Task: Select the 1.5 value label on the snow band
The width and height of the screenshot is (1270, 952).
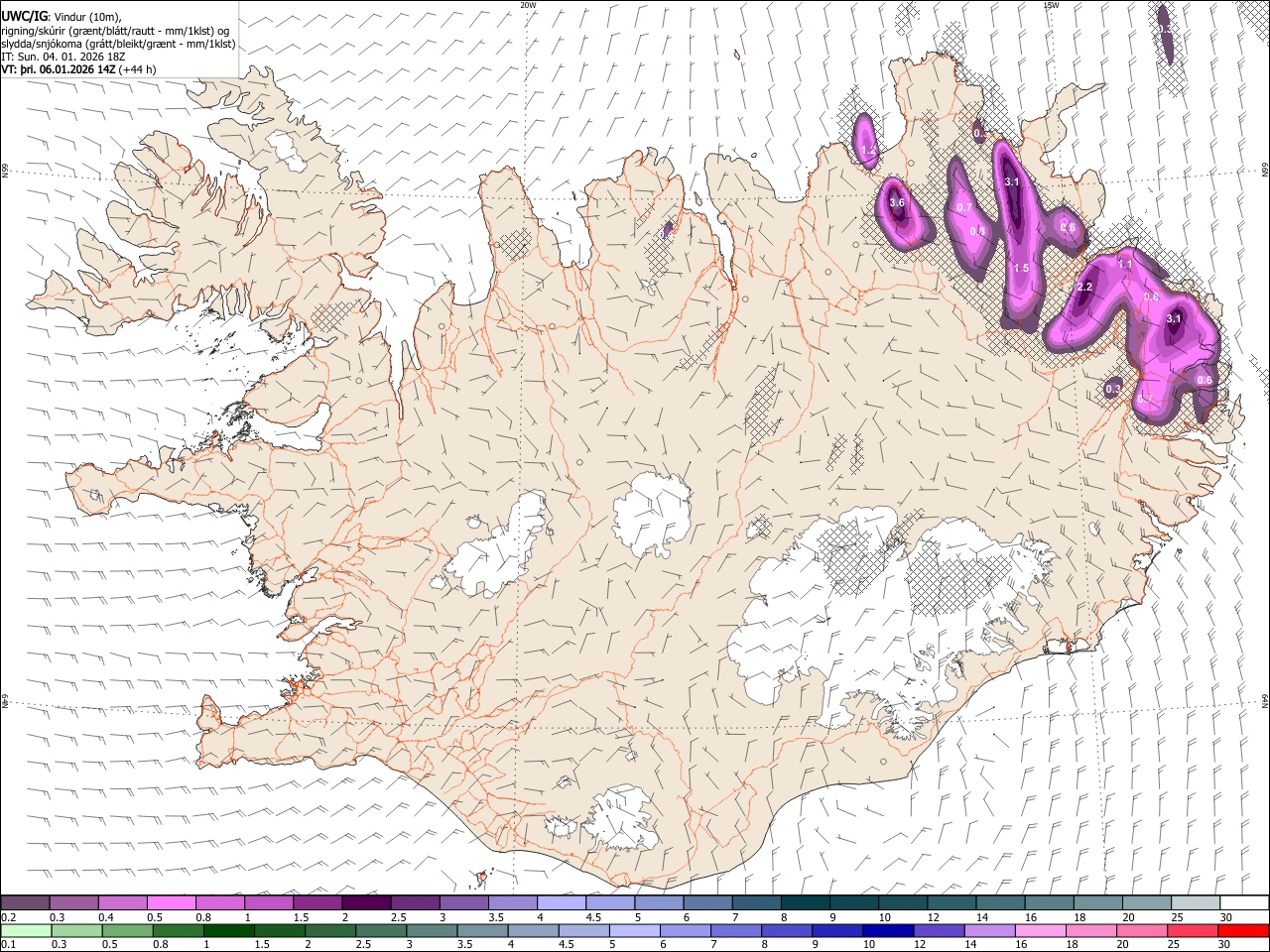Action: [1021, 268]
